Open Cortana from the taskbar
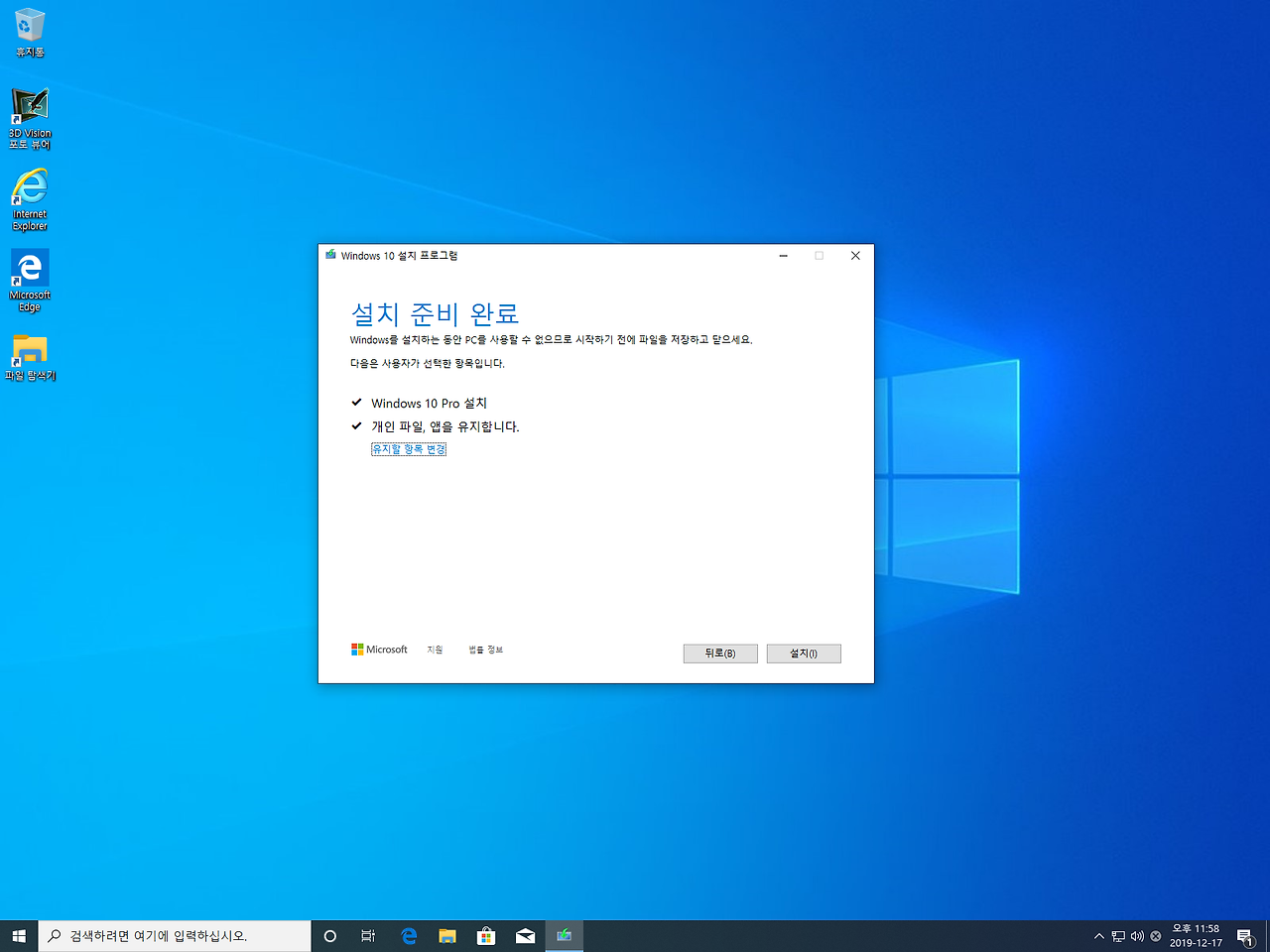Screen dimensions: 1270x952 pos(330,936)
